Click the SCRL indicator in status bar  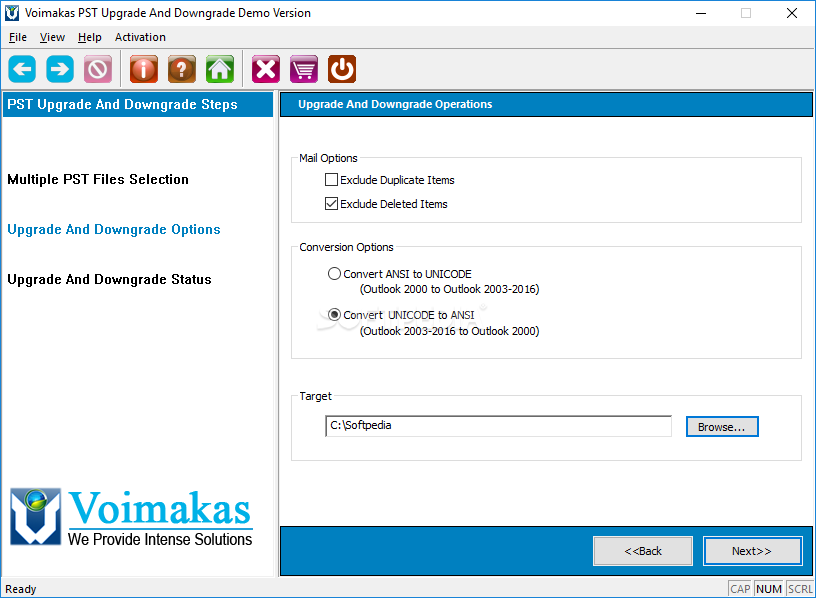(800, 589)
